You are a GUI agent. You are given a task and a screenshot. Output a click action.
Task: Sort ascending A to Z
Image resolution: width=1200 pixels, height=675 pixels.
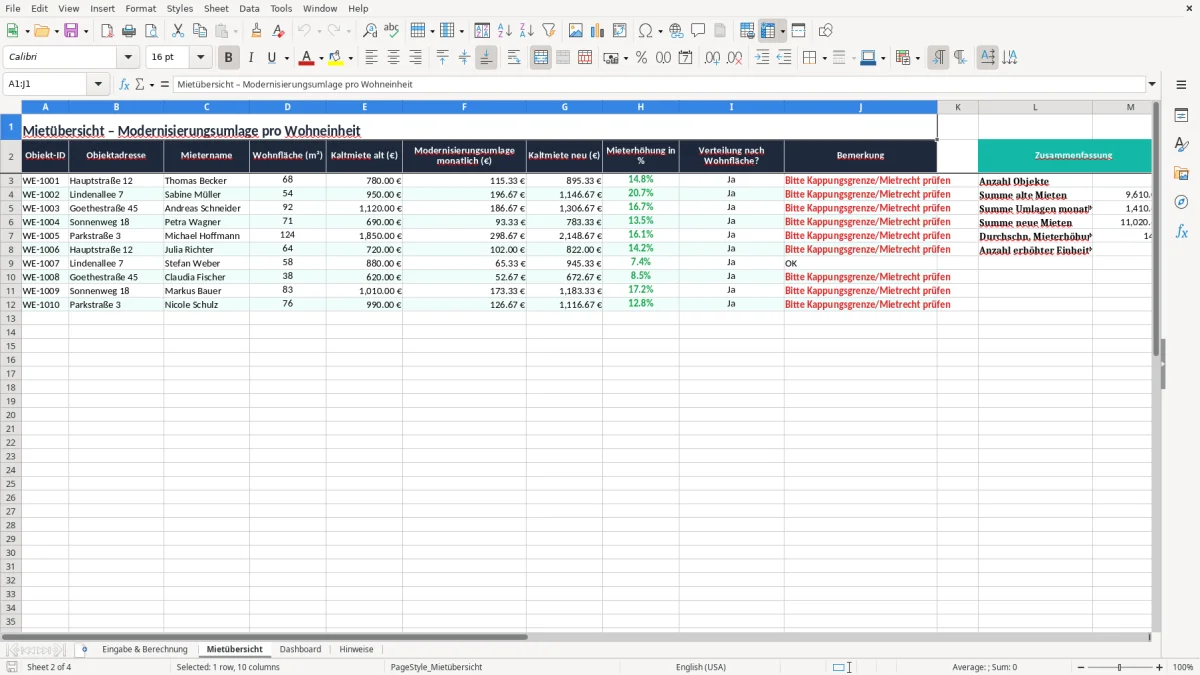click(x=505, y=31)
